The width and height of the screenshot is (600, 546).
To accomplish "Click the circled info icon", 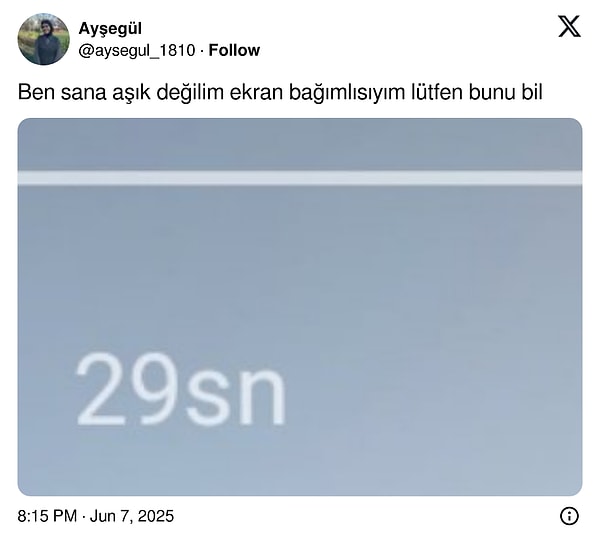I will [569, 516].
